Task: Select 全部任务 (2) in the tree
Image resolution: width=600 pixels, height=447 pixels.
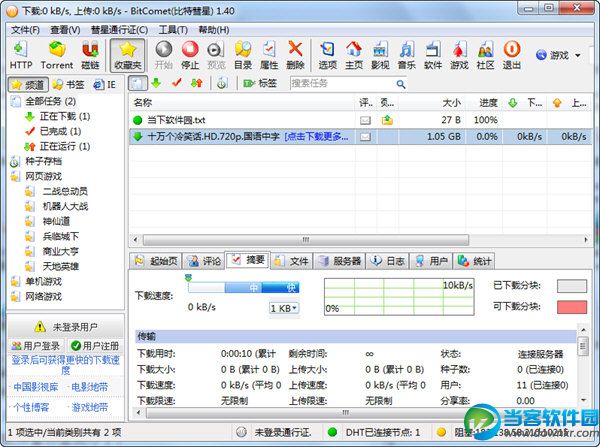Action: pyautogui.click(x=51, y=101)
